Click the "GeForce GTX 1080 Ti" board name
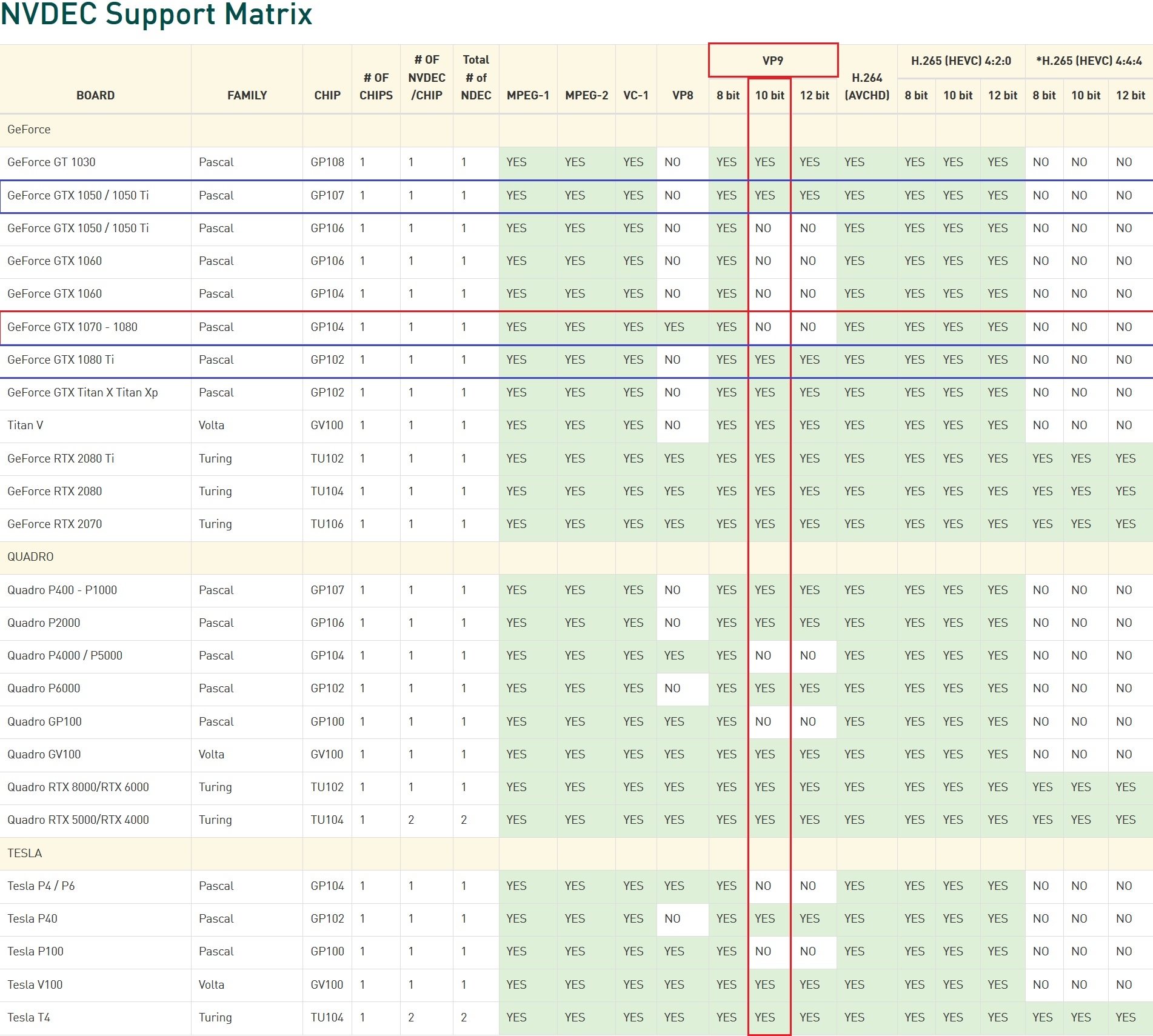1153x1036 pixels. tap(61, 359)
